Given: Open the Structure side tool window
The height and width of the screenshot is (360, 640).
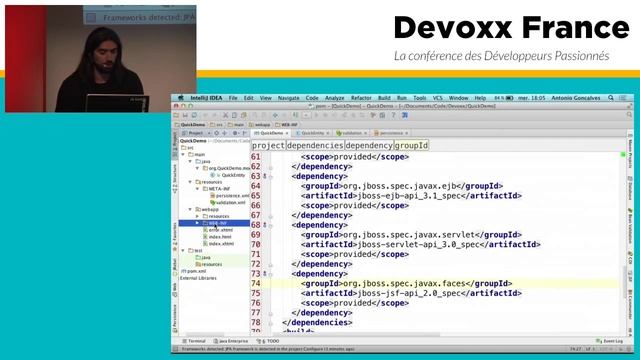Looking at the screenshot, I should (175, 178).
